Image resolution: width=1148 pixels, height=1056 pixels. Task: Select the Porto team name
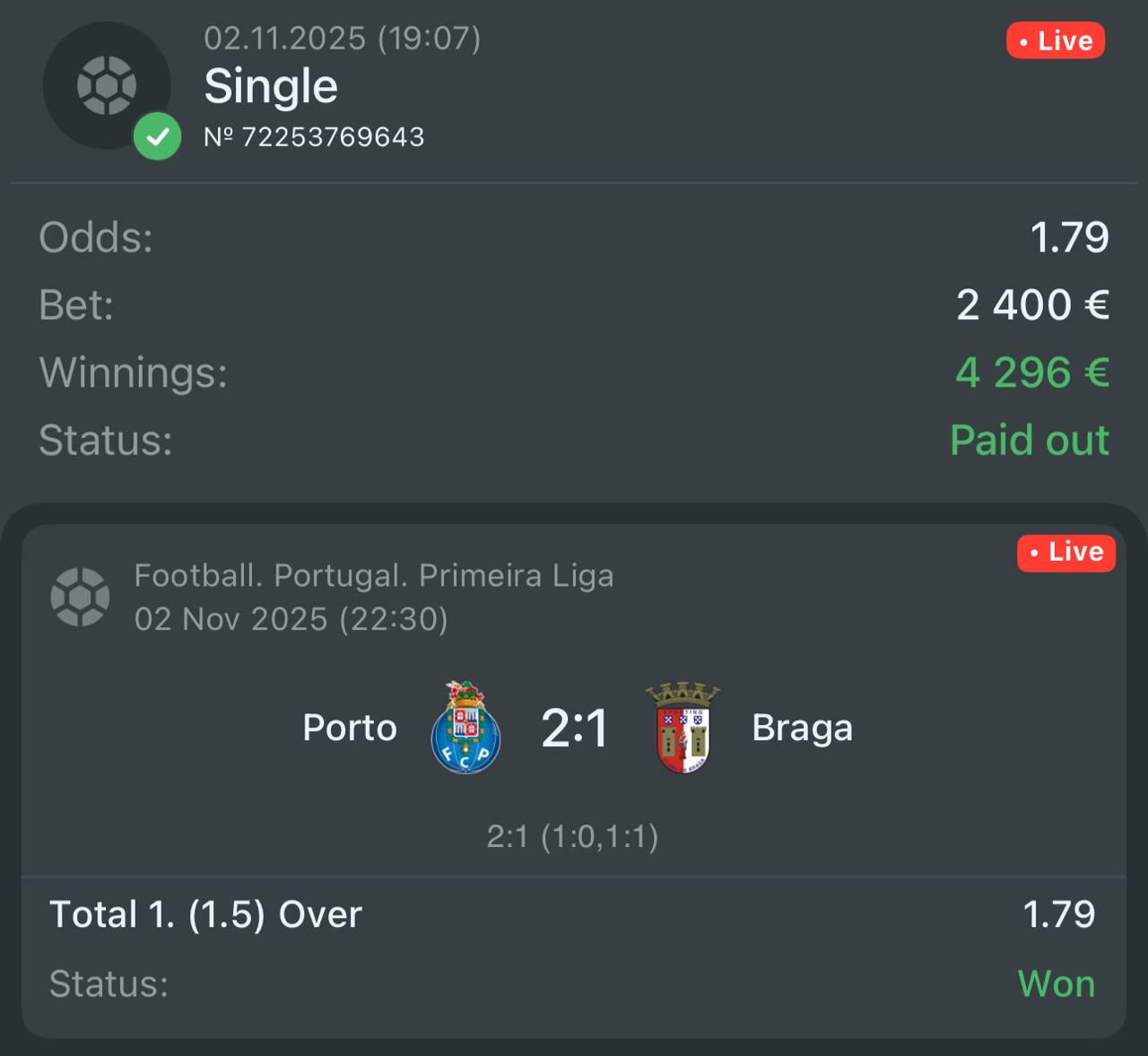[350, 728]
